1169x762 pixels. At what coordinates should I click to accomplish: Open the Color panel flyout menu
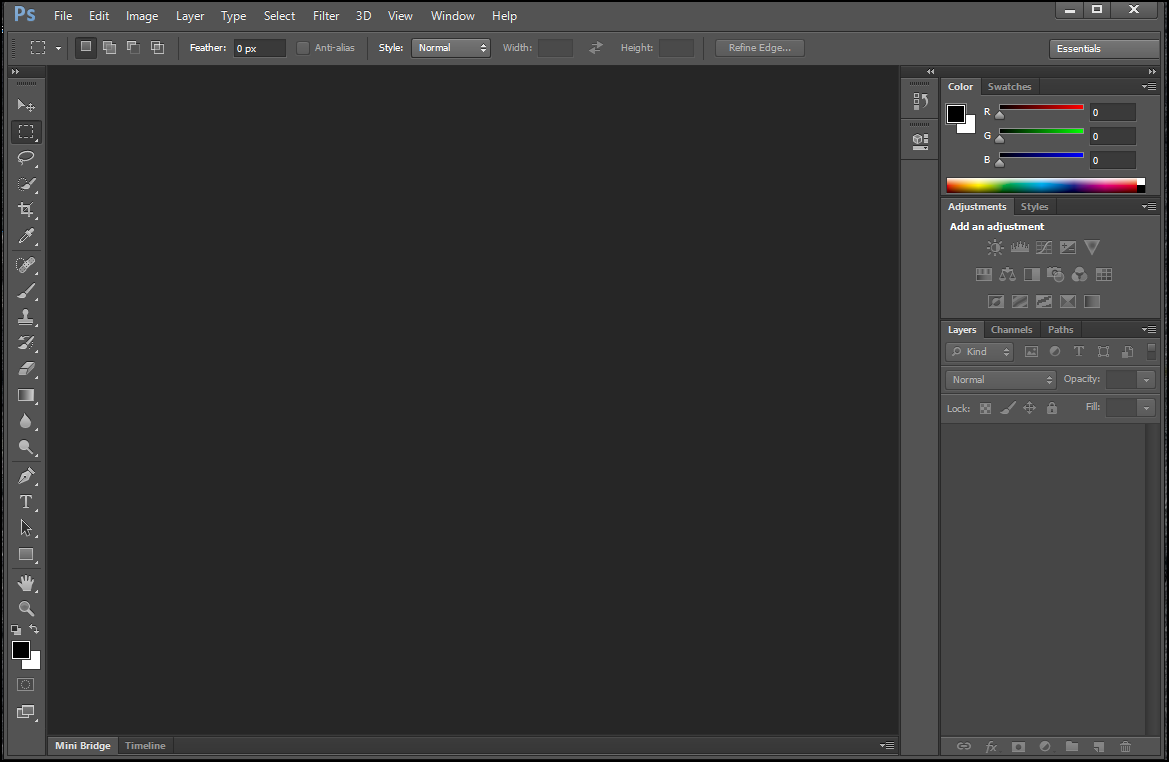[1149, 86]
